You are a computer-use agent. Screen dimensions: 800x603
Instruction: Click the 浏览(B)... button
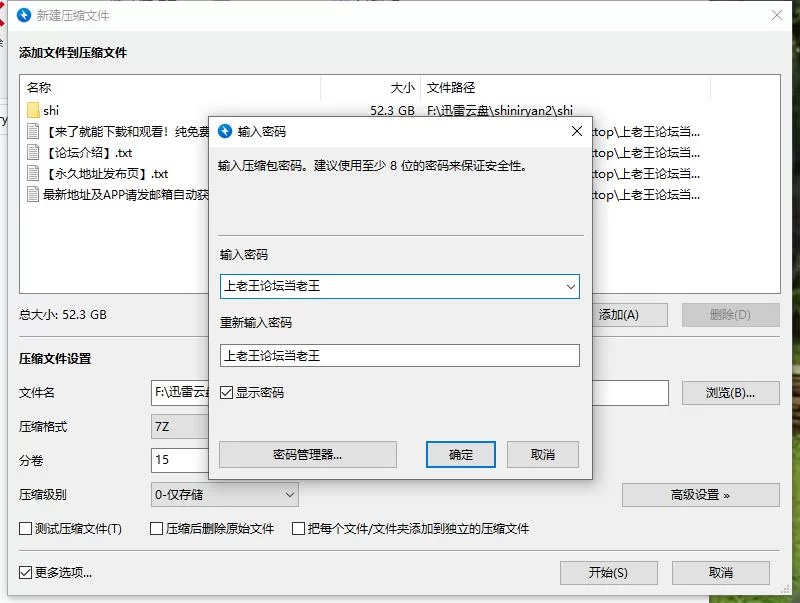731,393
